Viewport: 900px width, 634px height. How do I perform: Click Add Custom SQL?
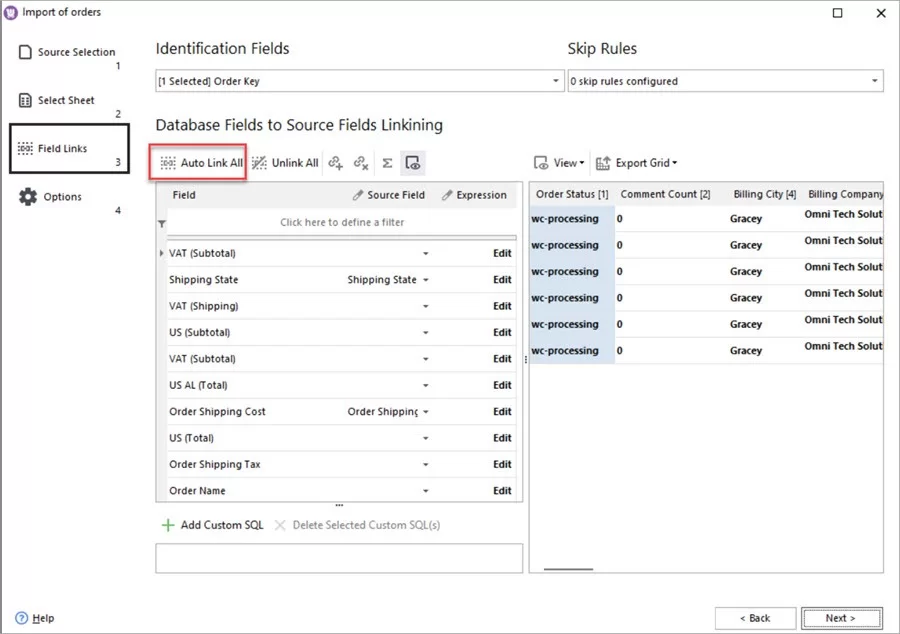212,524
